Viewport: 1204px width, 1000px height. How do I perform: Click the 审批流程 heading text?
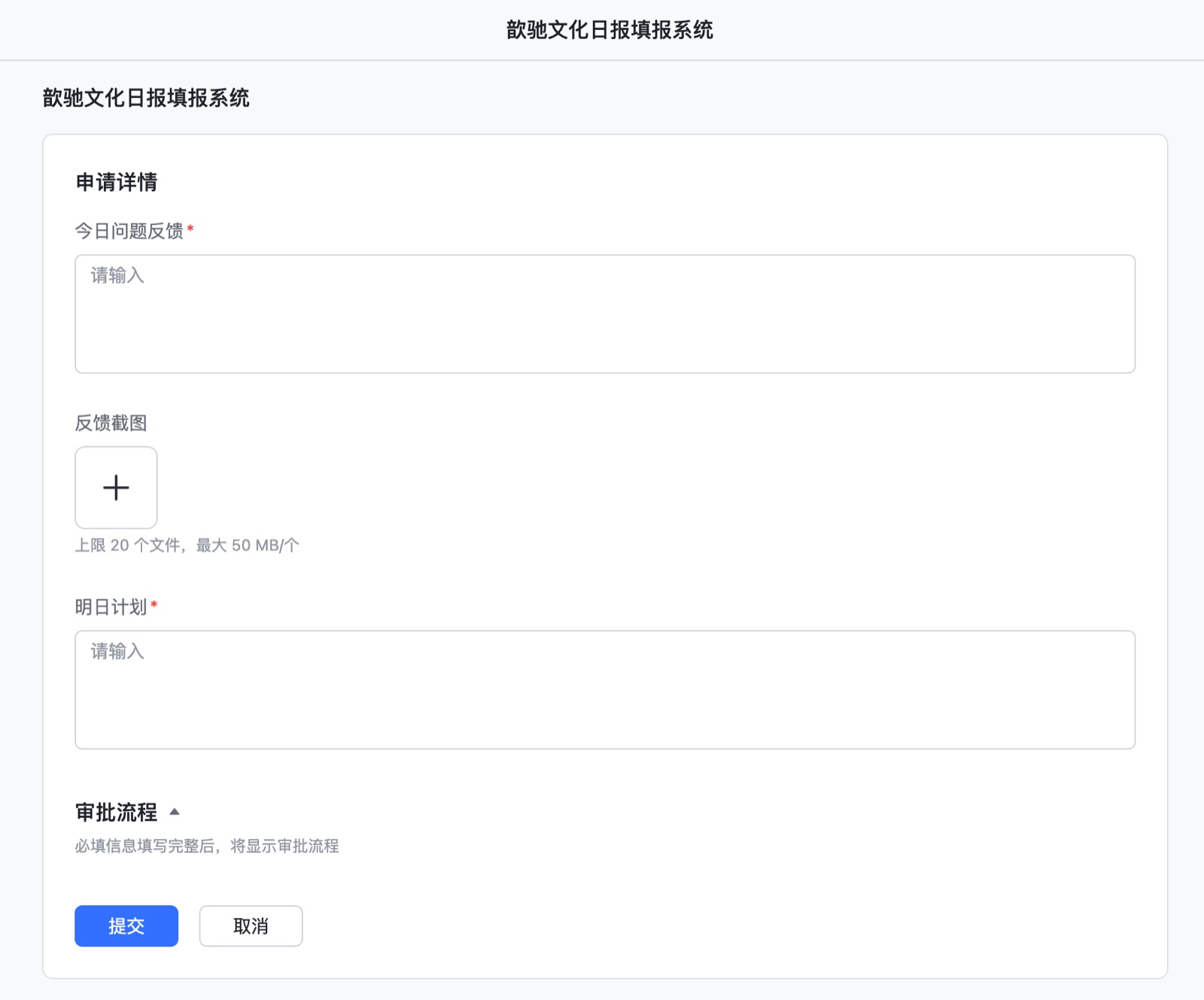coord(117,812)
